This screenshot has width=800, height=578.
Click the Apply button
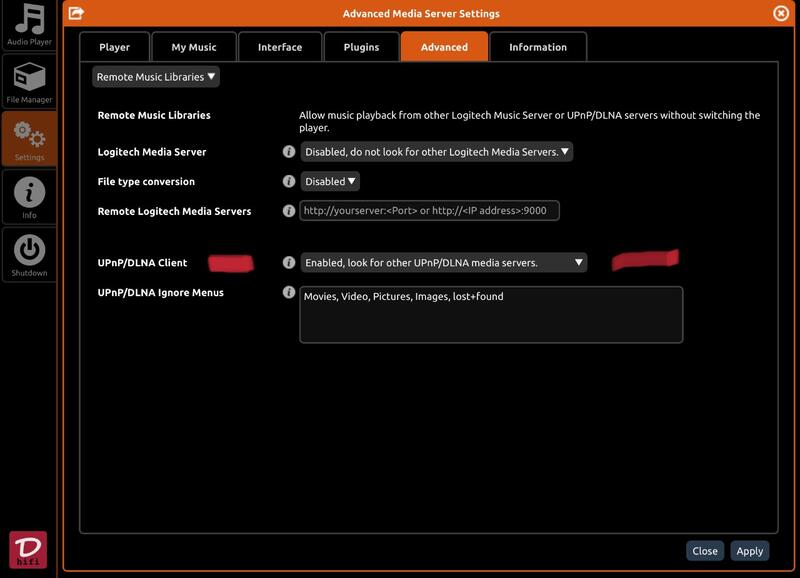(749, 551)
